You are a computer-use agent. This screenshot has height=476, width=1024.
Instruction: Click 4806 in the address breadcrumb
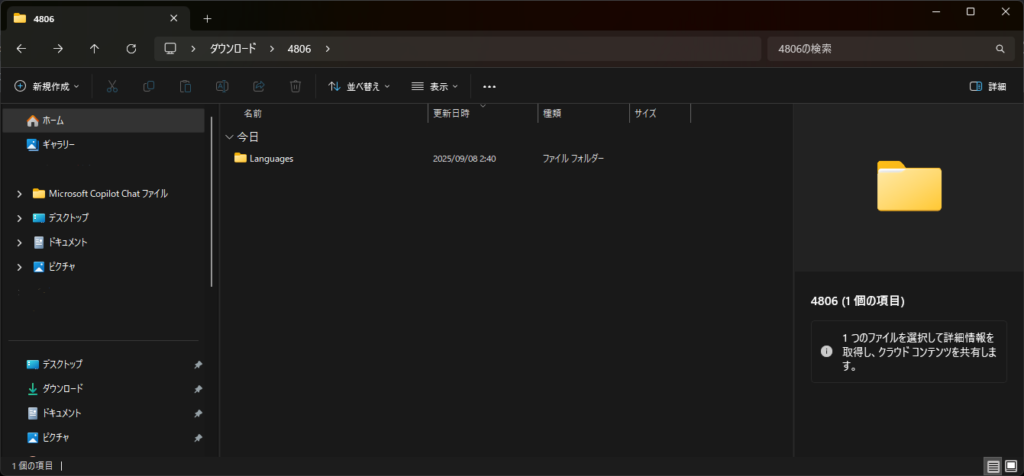pos(299,48)
